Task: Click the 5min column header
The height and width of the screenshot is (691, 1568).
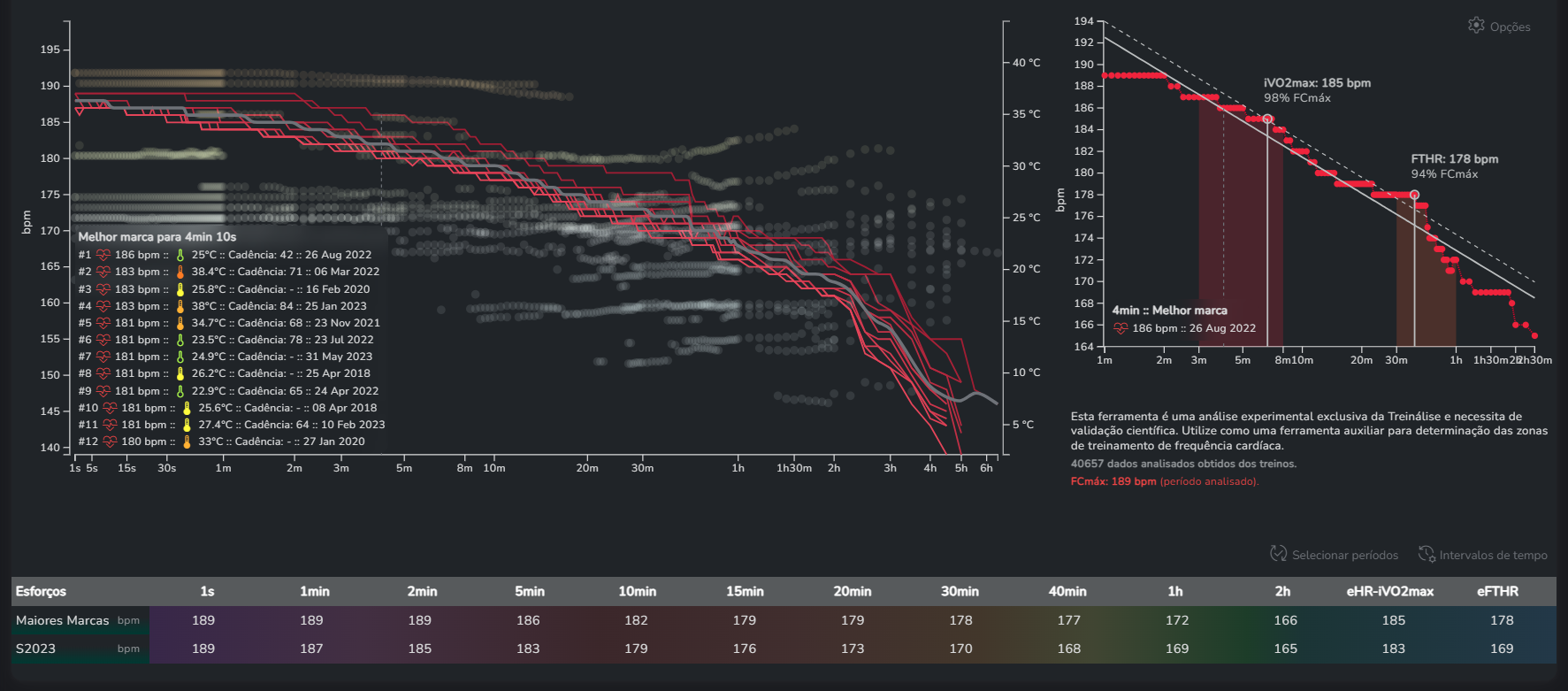Action: 530,591
